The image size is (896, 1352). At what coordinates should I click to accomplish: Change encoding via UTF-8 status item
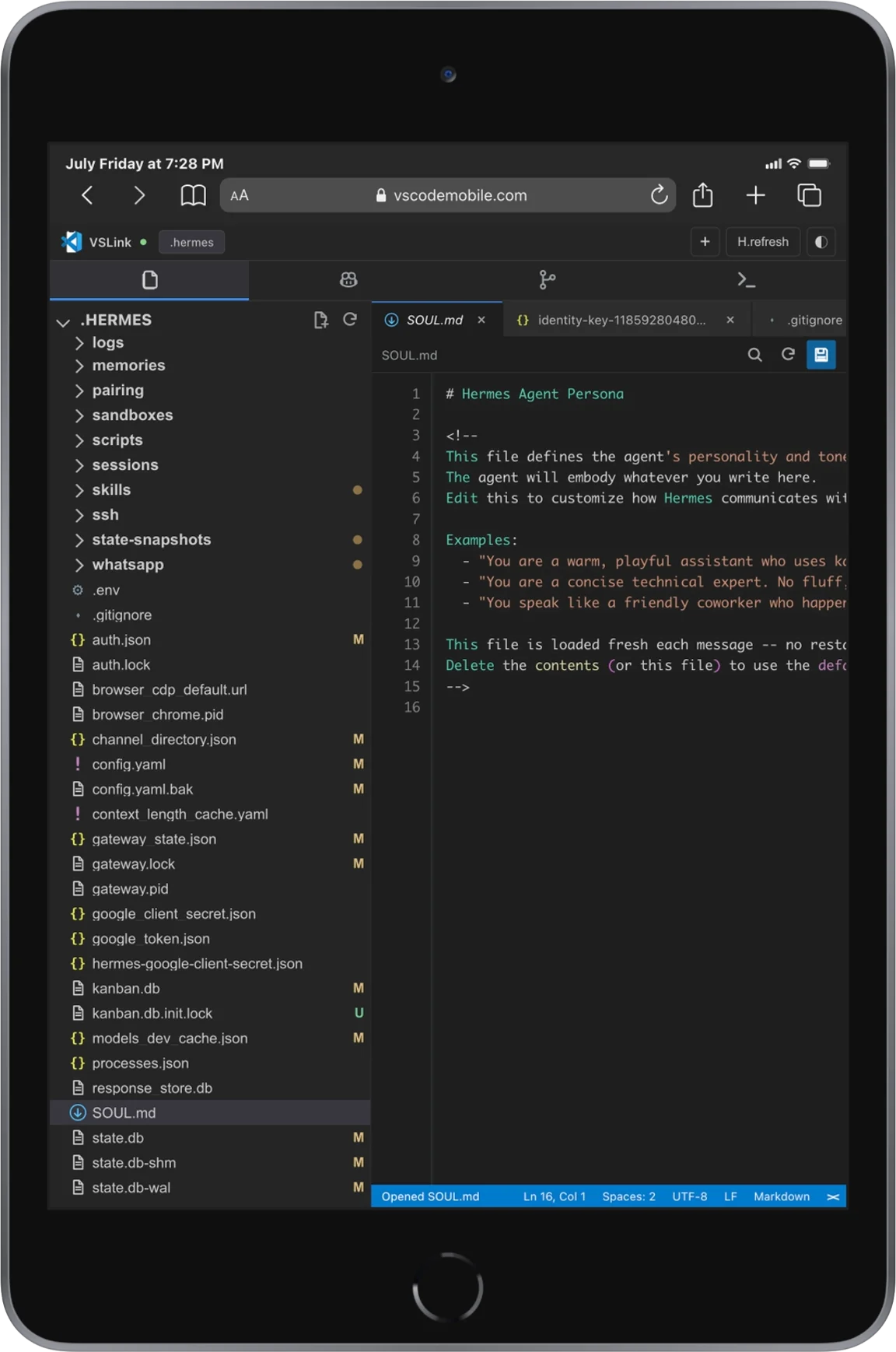tap(689, 1196)
